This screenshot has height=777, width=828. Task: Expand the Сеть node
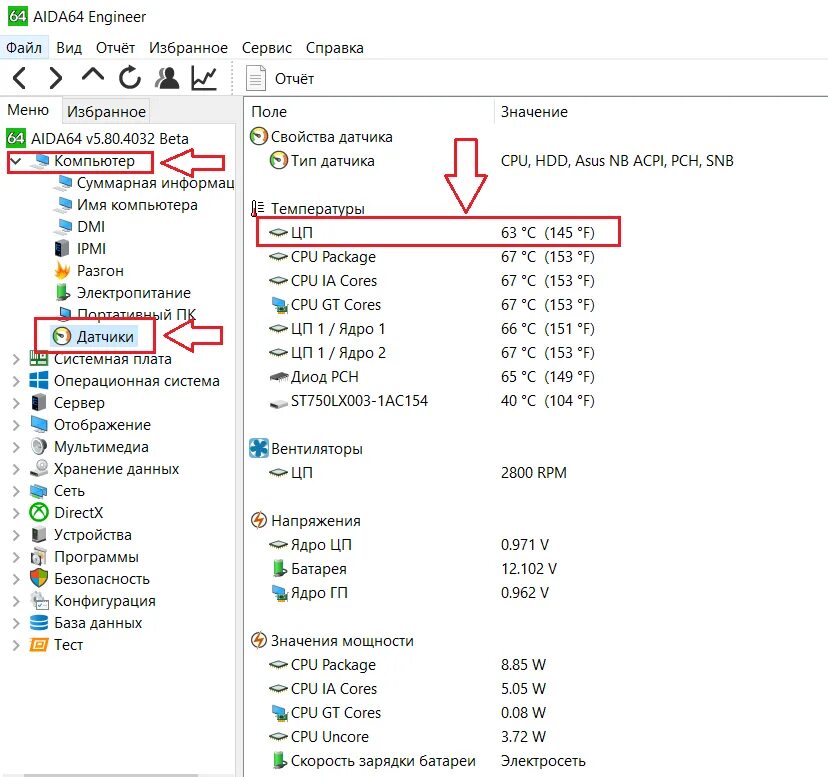[x=16, y=491]
